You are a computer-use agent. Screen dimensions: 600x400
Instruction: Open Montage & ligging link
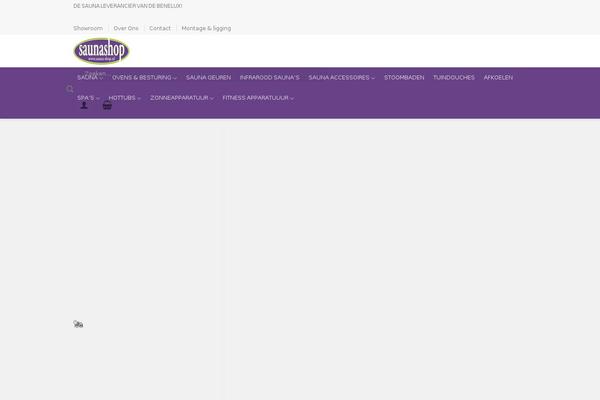click(x=206, y=28)
